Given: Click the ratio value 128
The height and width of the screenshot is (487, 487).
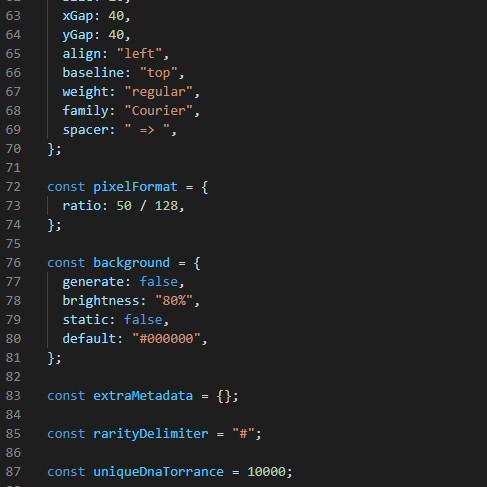Looking at the screenshot, I should [166, 206].
